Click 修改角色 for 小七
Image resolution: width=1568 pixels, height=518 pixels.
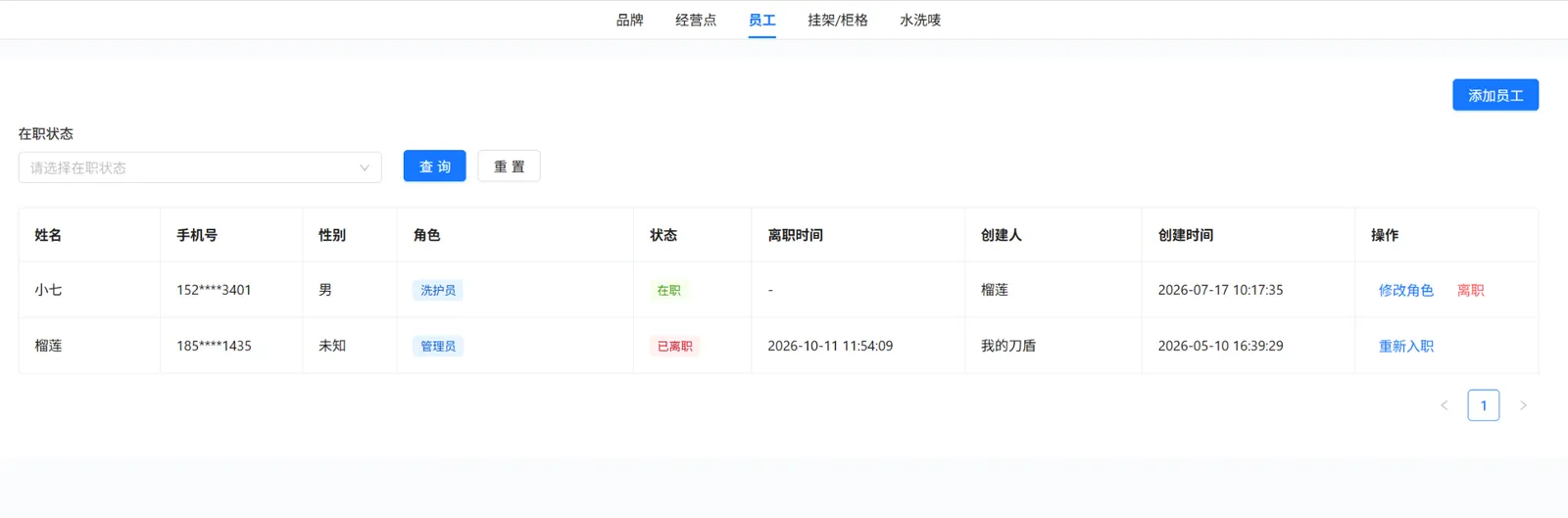[1405, 290]
